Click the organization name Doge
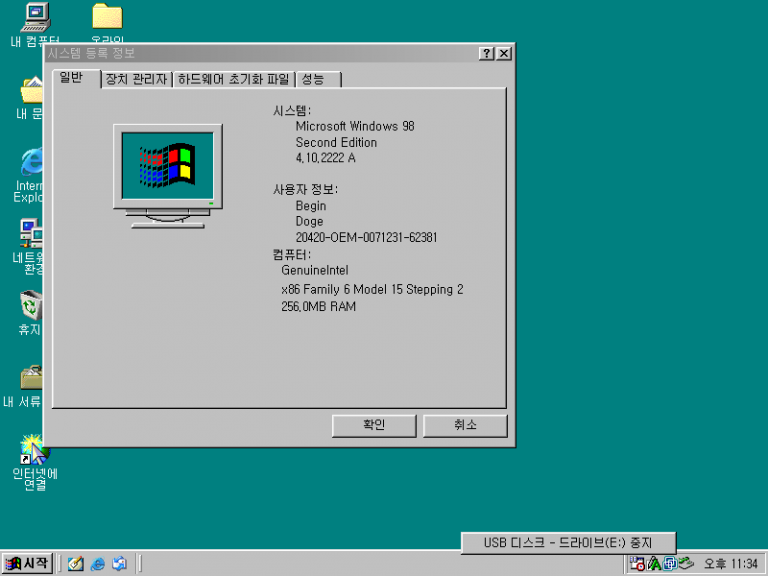 pos(310,221)
